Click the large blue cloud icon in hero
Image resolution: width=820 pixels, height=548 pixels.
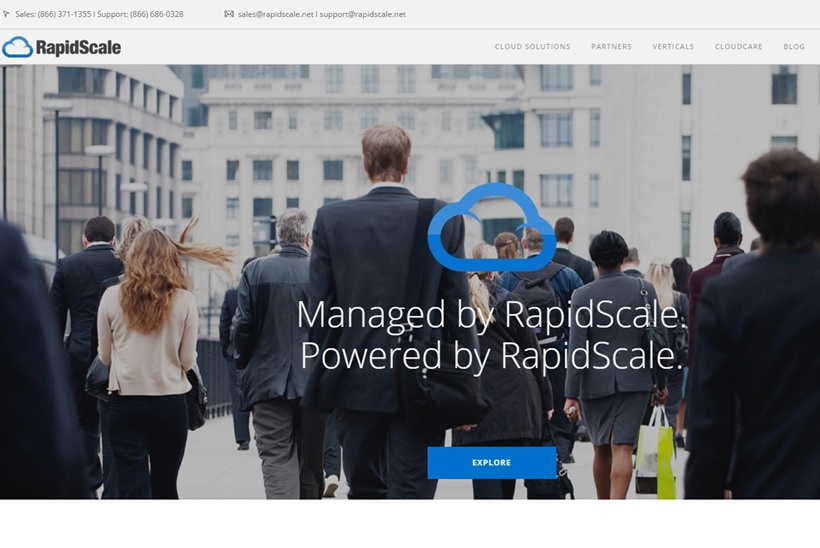pyautogui.click(x=492, y=227)
